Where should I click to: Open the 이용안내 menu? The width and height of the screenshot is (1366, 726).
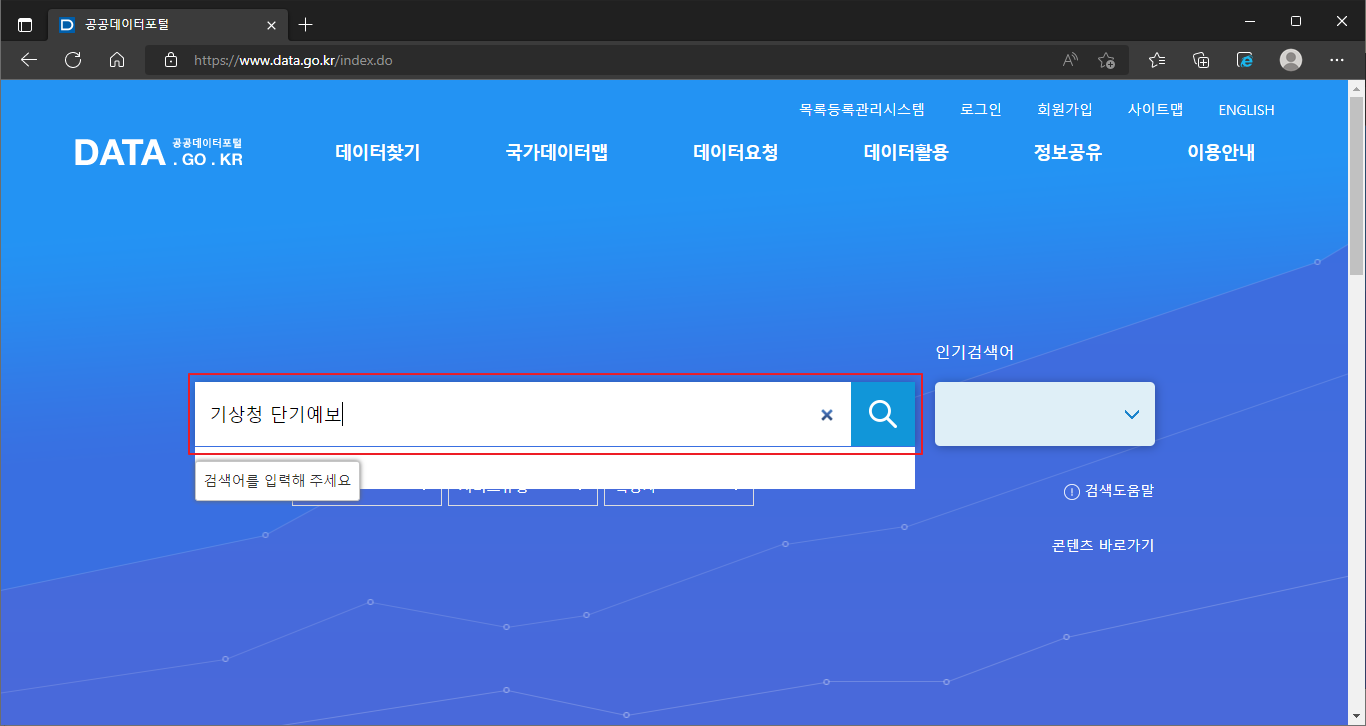click(1221, 152)
